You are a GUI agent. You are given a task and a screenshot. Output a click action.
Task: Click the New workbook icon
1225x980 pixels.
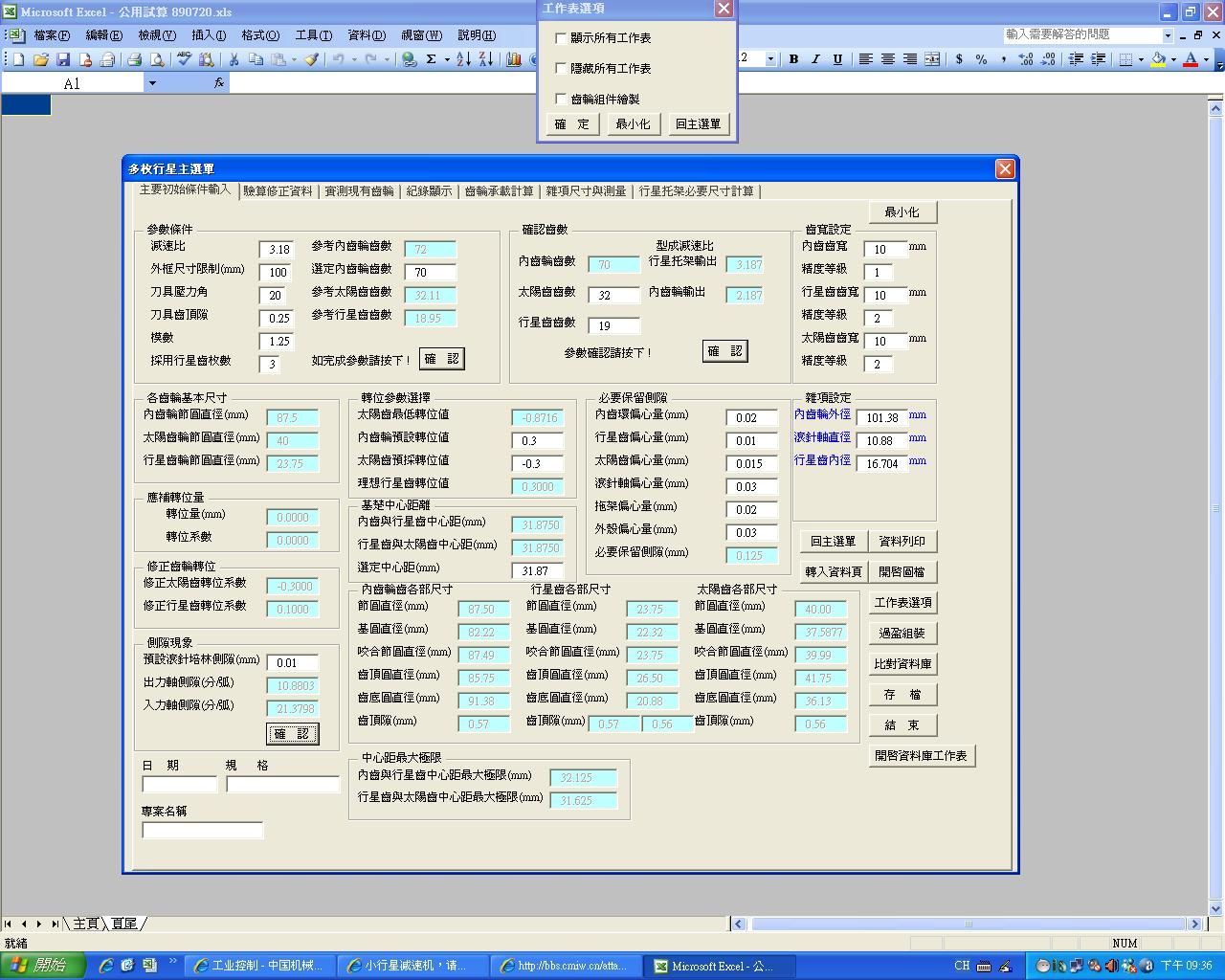(x=18, y=59)
